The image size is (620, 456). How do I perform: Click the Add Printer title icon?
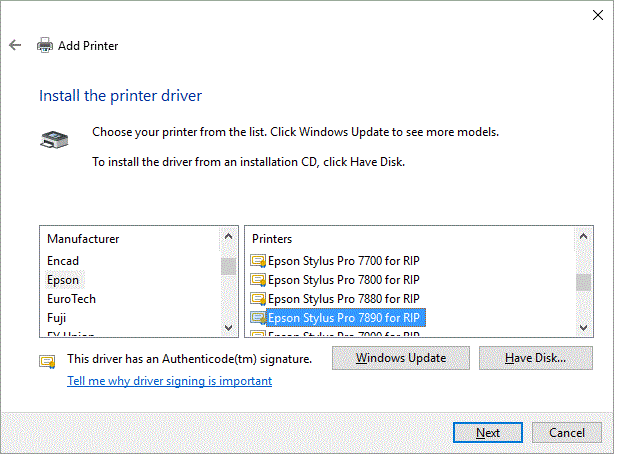tap(45, 45)
